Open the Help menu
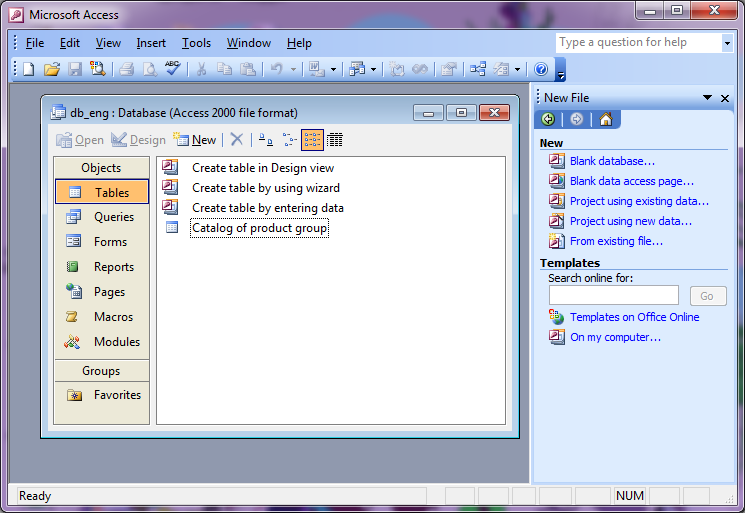745x513 pixels. [299, 43]
